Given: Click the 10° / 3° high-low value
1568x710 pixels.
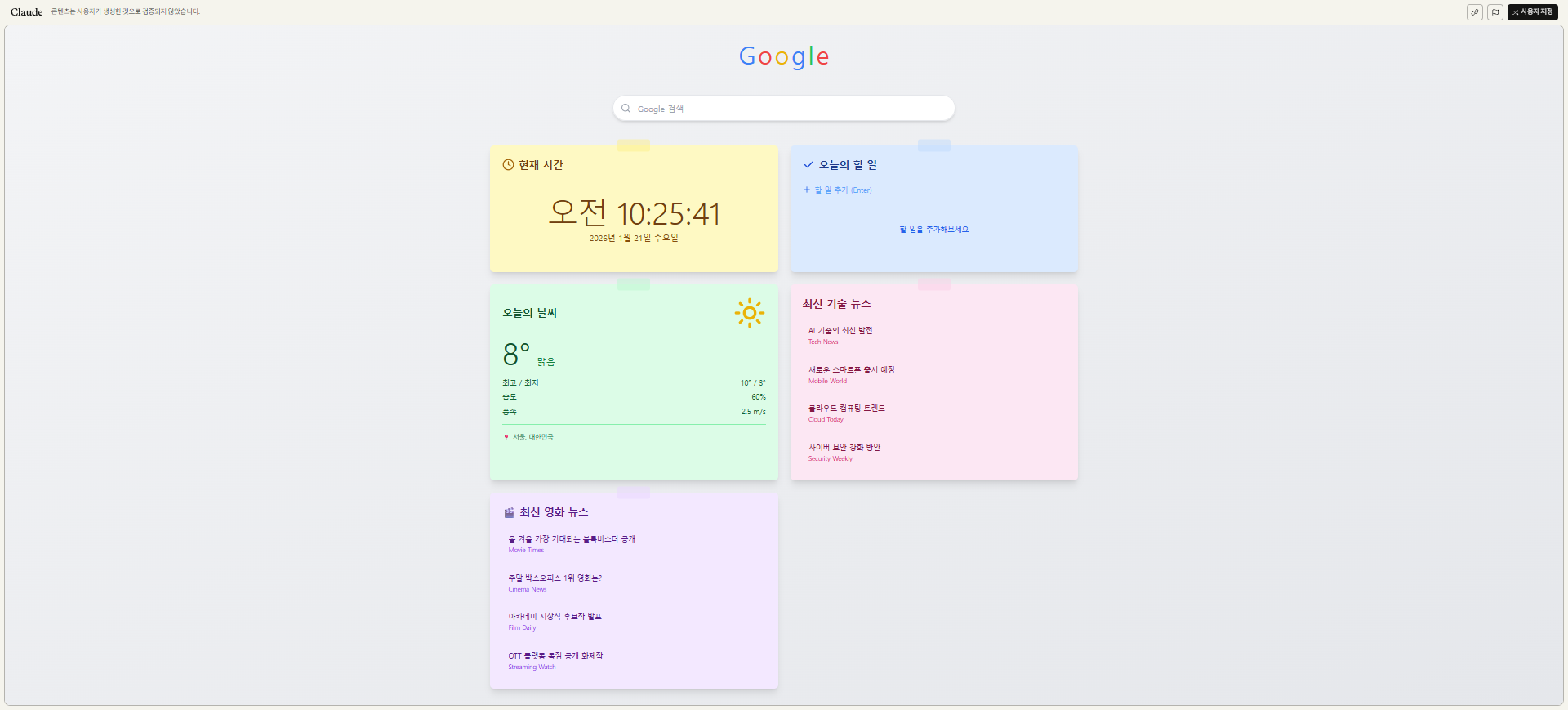Looking at the screenshot, I should click(x=753, y=383).
